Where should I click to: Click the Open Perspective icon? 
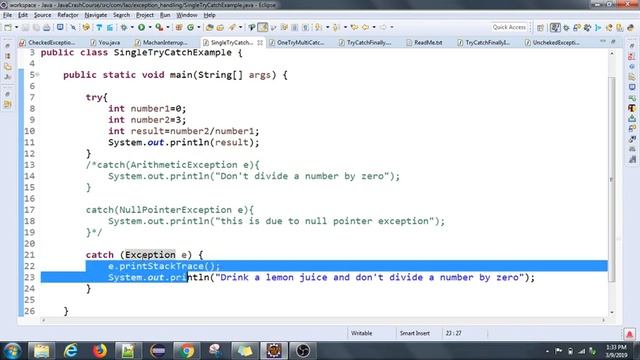click(x=540, y=28)
